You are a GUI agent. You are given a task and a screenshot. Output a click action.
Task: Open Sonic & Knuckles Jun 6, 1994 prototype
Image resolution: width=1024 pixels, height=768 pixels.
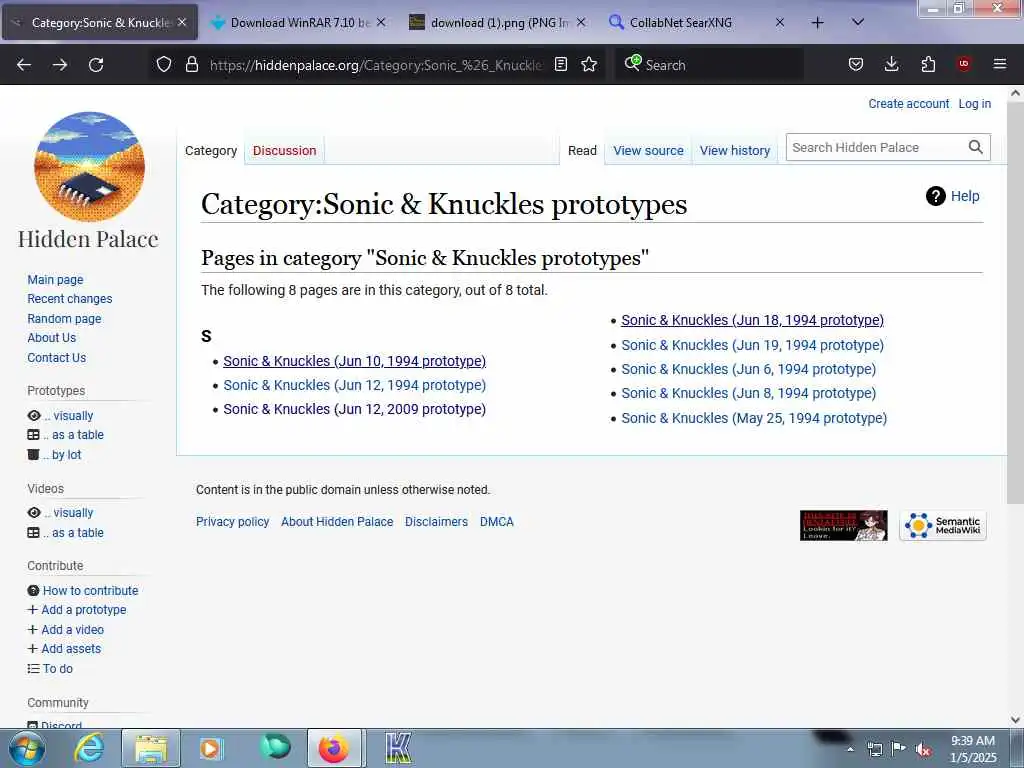pyautogui.click(x=748, y=369)
